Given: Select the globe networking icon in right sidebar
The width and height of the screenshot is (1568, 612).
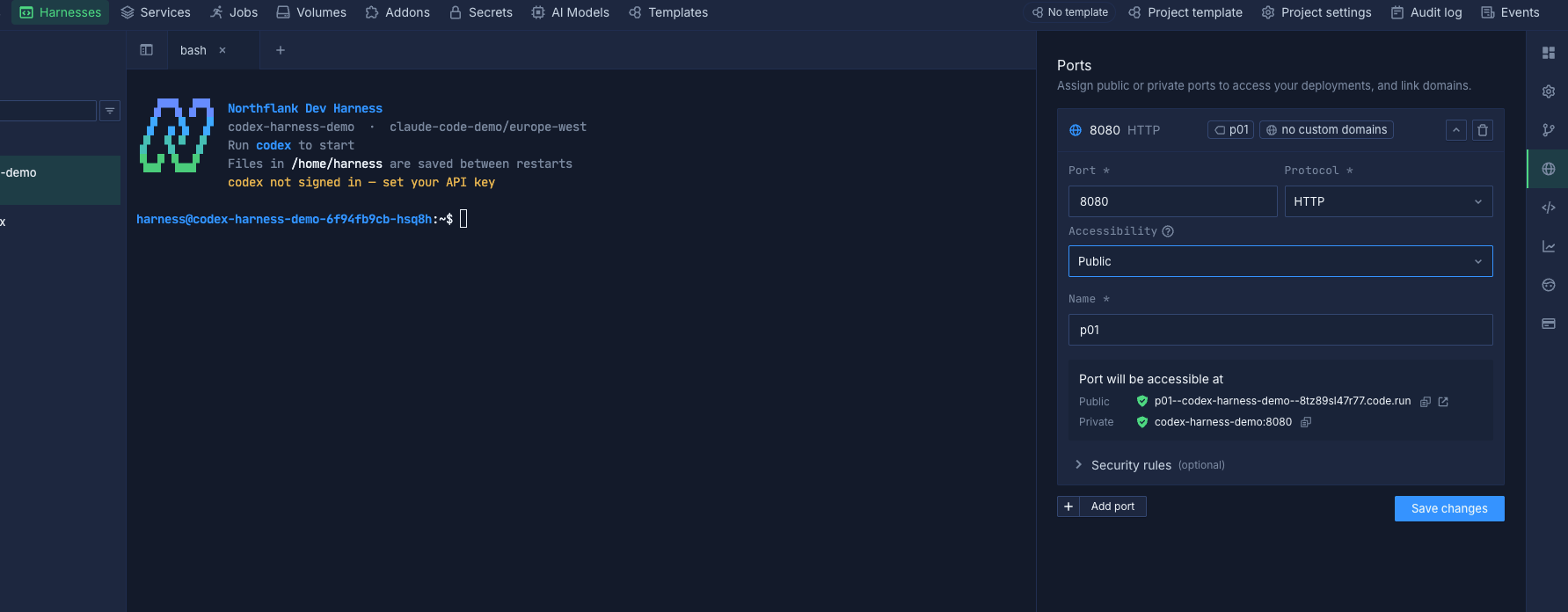Looking at the screenshot, I should click(1549, 169).
